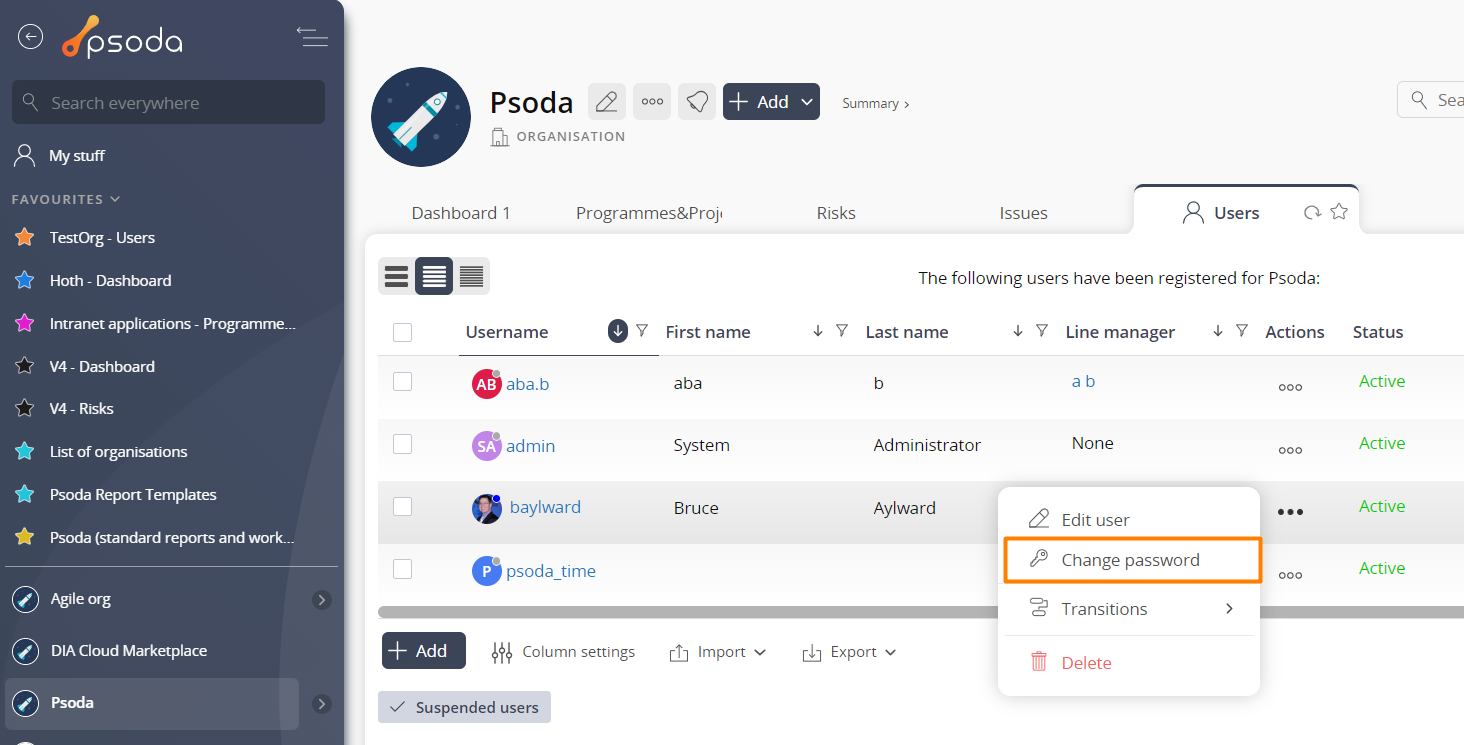
Task: Click the favourite star on Users tab
Action: click(x=1339, y=212)
